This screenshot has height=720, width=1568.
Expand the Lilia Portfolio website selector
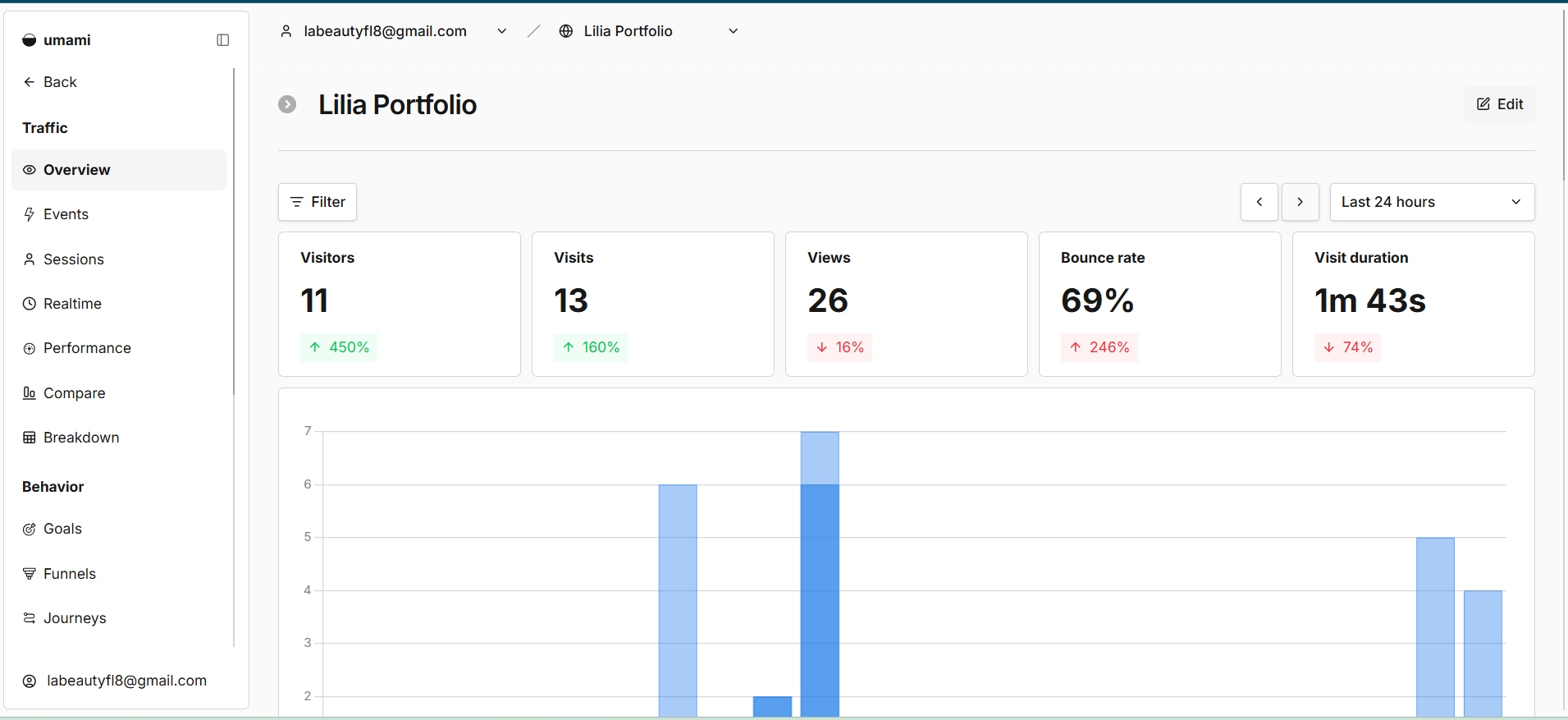[x=648, y=31]
